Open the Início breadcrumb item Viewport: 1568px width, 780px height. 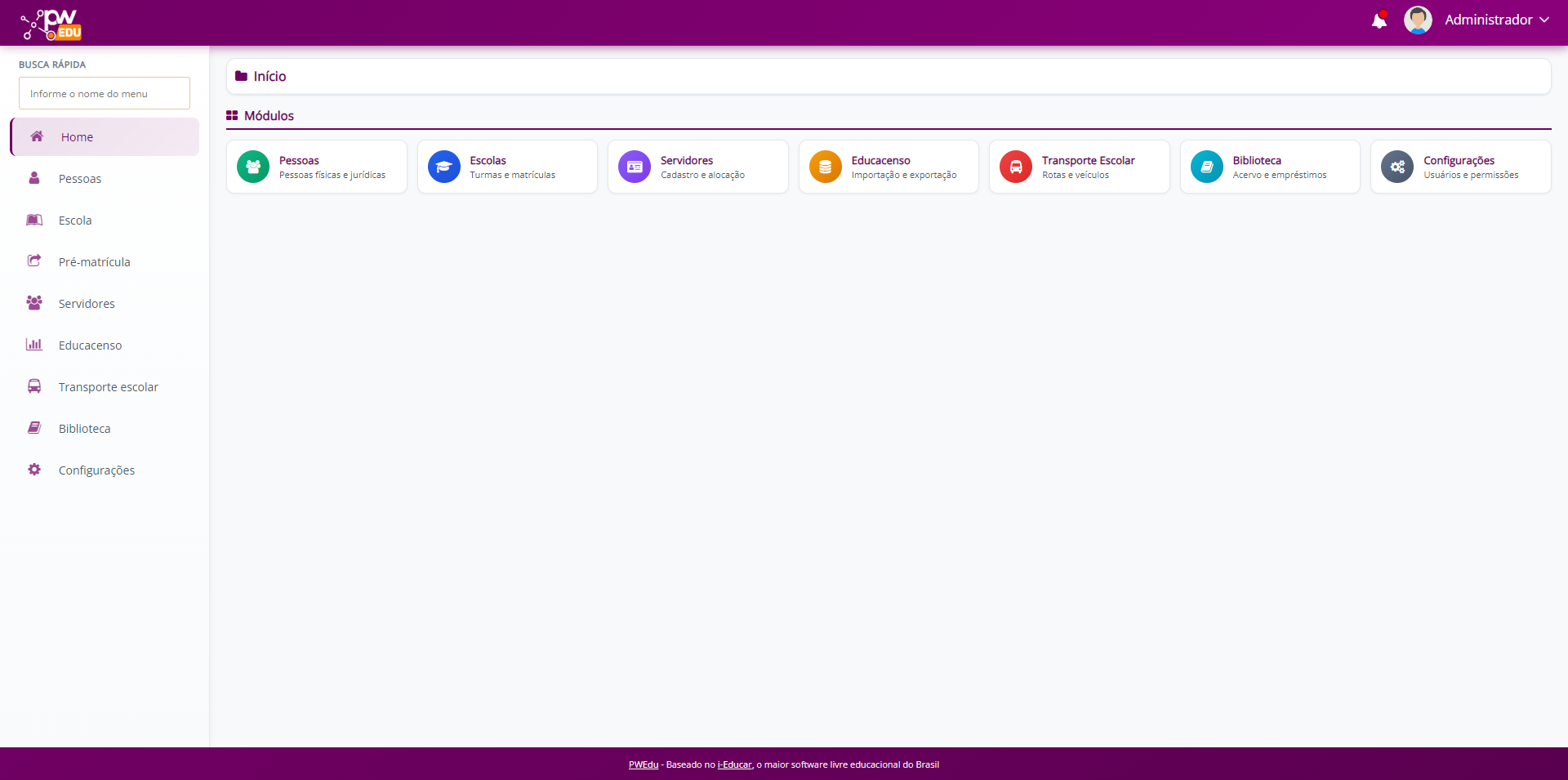click(x=269, y=76)
